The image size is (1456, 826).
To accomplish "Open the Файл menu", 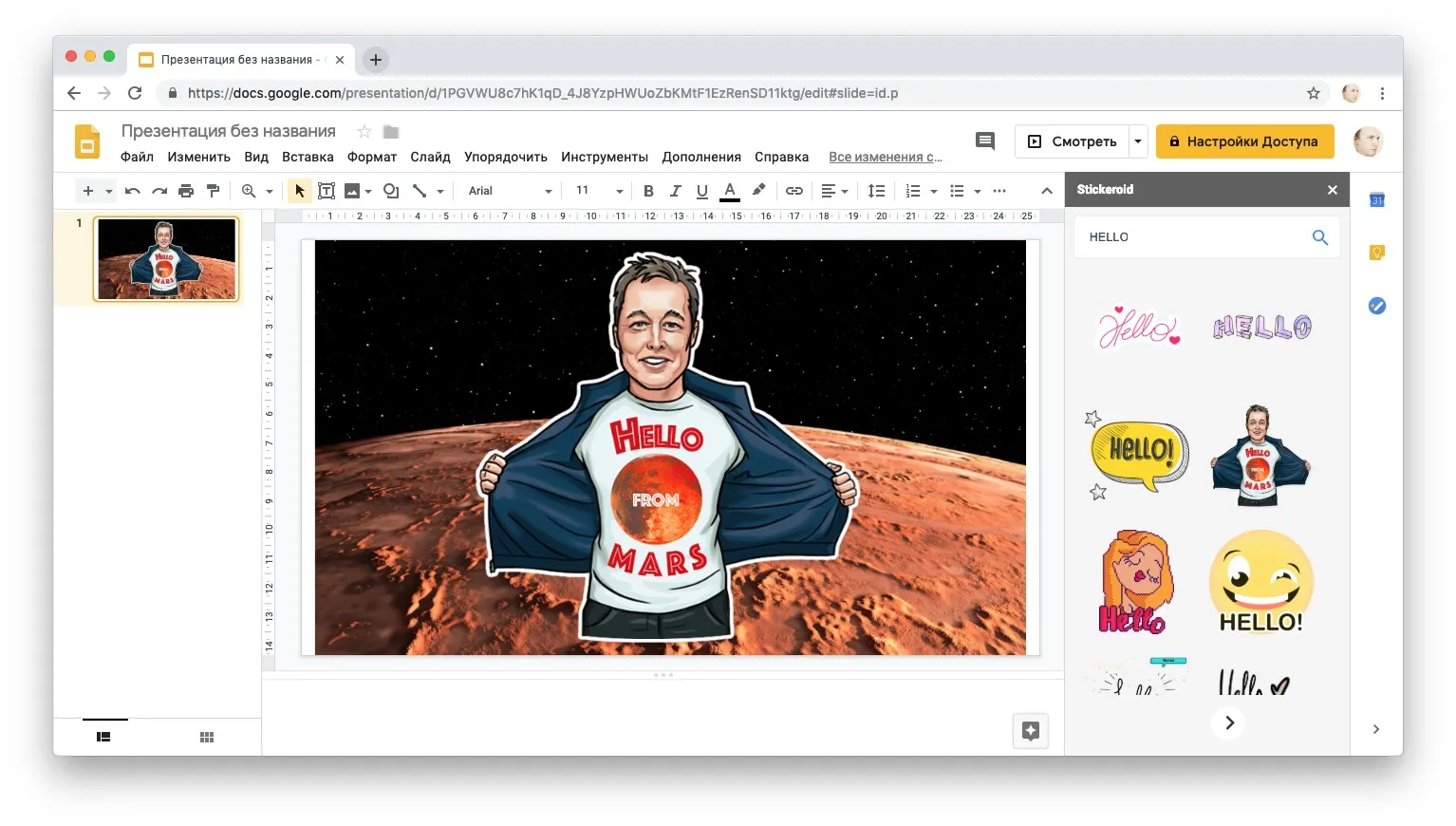I will [137, 157].
